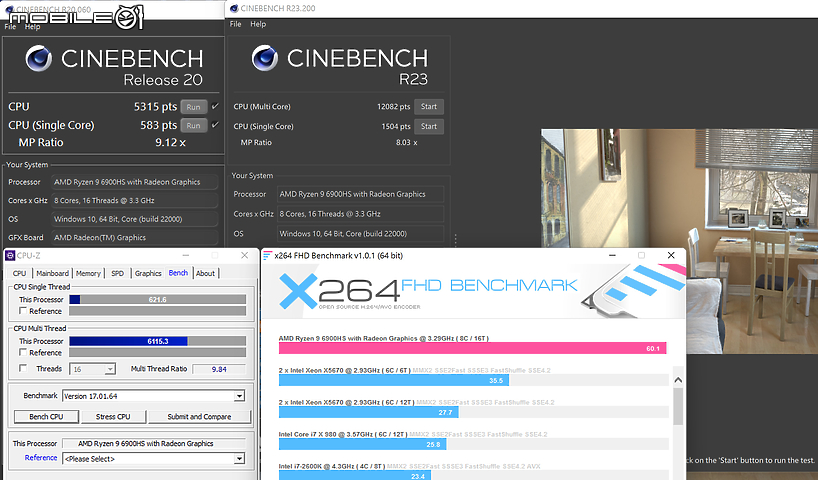Enable Reference checkbox under CPU Single Thread
This screenshot has height=480, width=818.
pos(23,311)
